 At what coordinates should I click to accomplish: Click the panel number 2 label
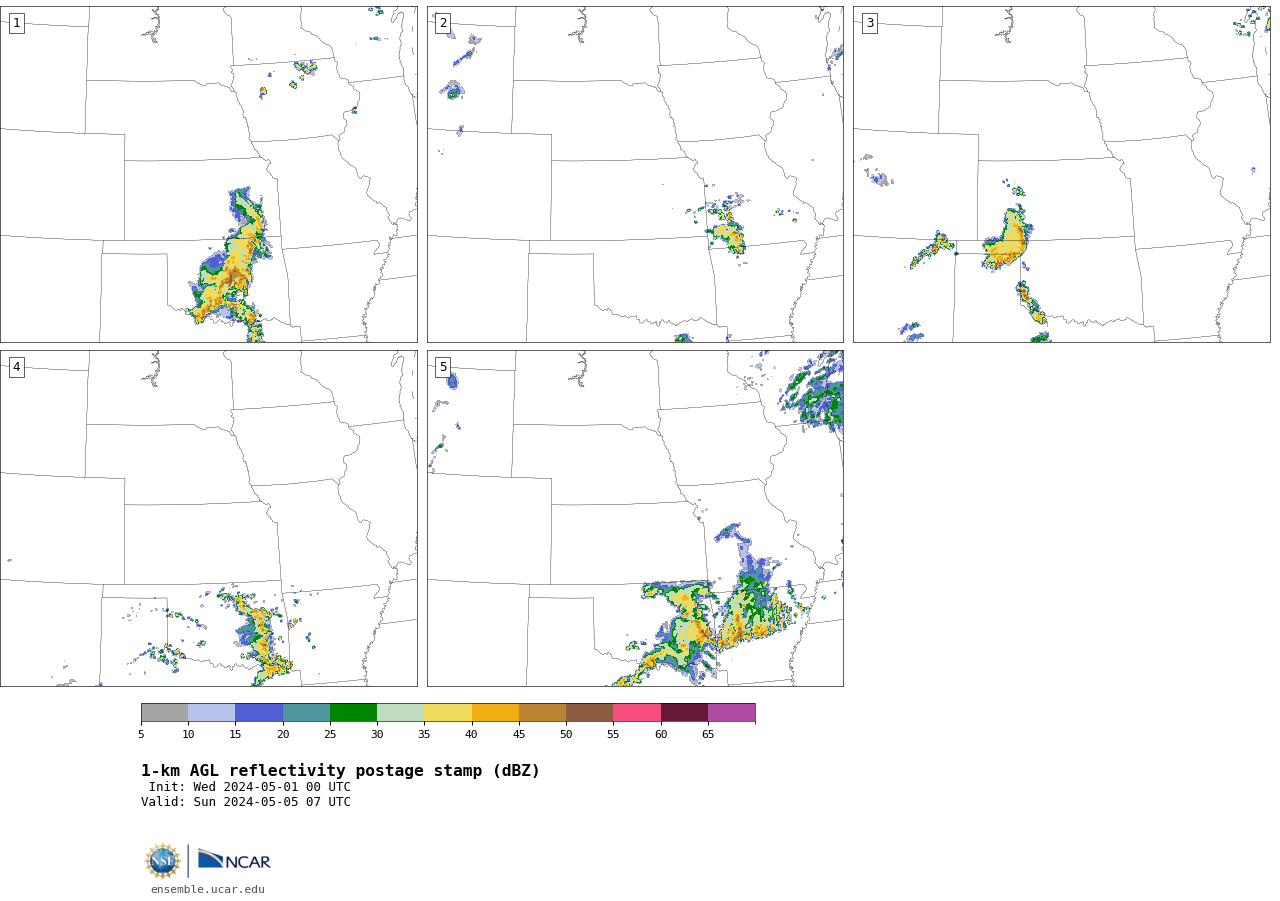click(x=443, y=23)
